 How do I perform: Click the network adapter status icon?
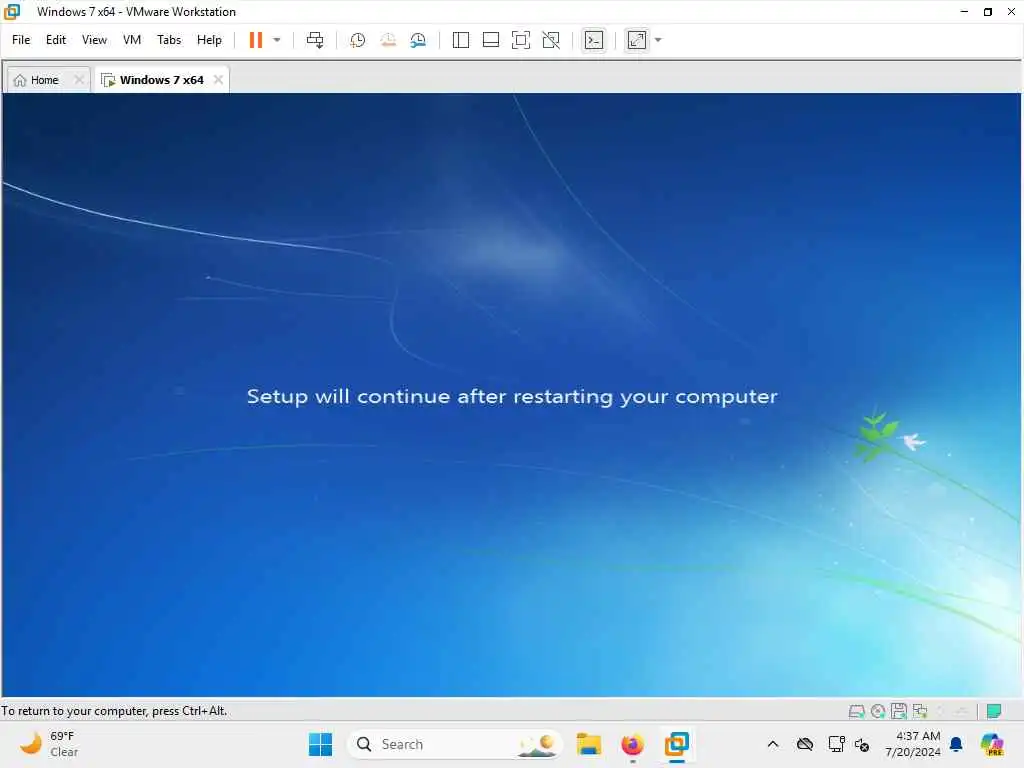point(920,711)
